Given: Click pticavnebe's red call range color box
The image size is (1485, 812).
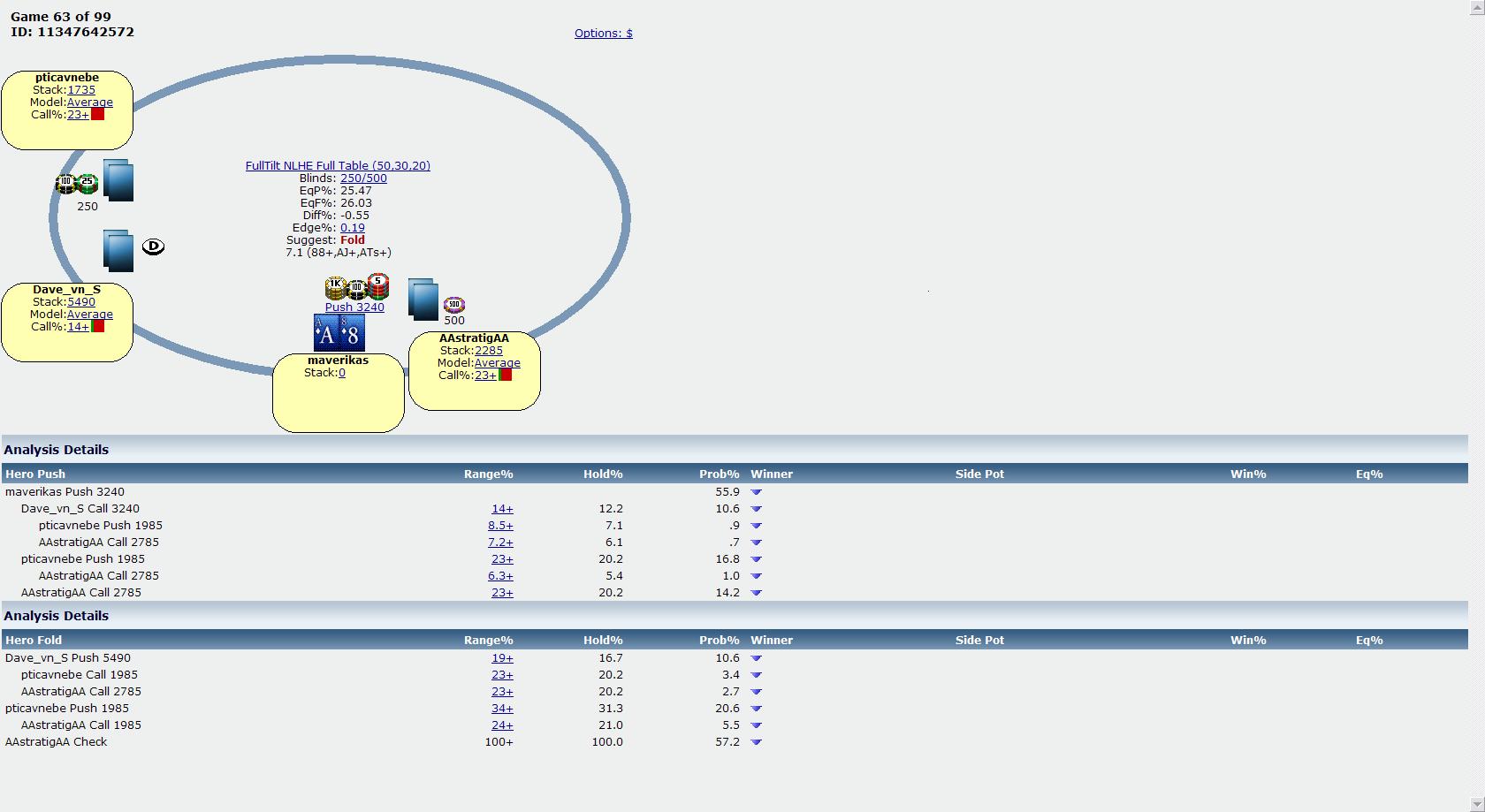Looking at the screenshot, I should click(x=98, y=115).
